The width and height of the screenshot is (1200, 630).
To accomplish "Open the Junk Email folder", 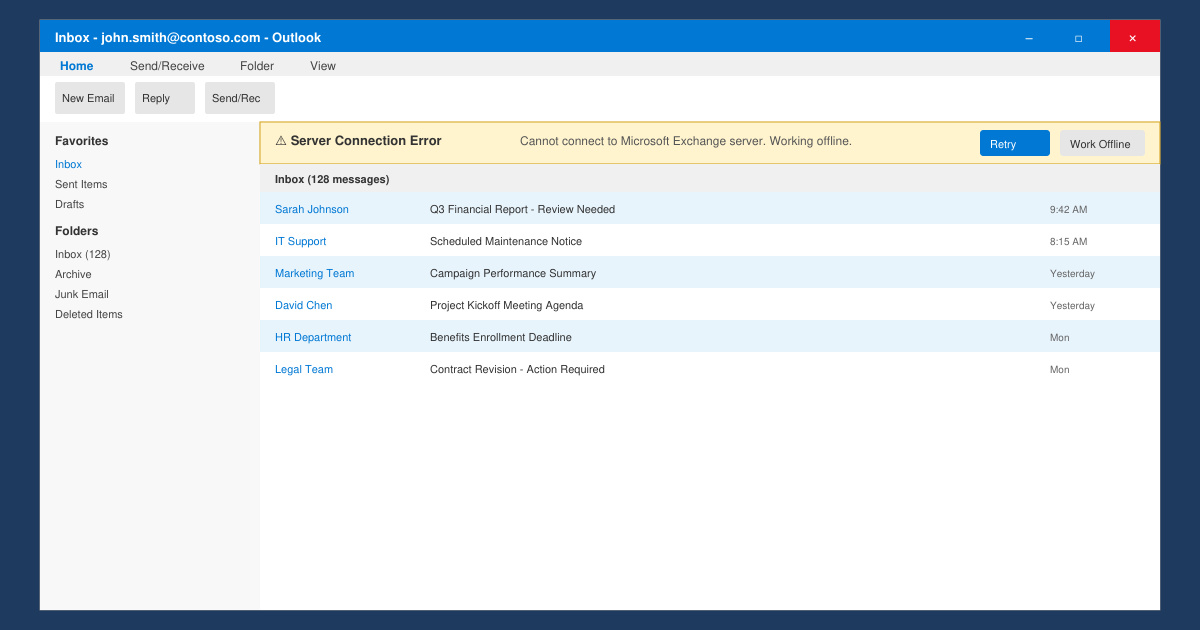I will 82,294.
